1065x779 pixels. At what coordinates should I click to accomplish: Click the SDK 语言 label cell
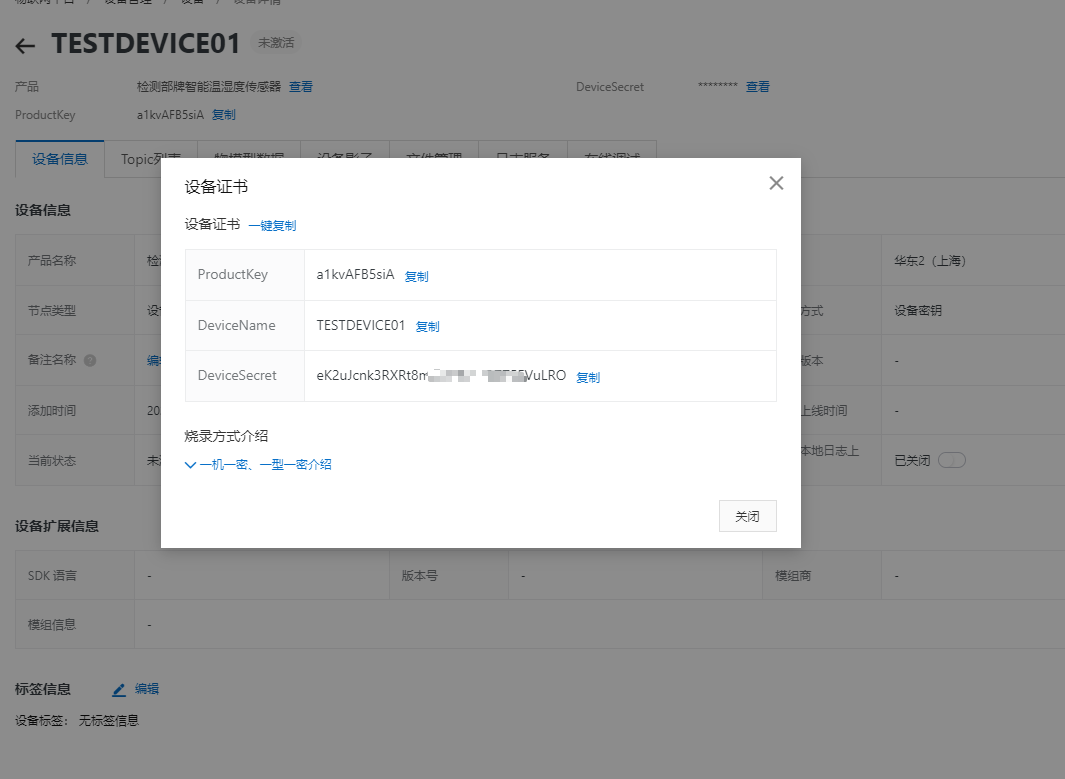pyautogui.click(x=75, y=575)
